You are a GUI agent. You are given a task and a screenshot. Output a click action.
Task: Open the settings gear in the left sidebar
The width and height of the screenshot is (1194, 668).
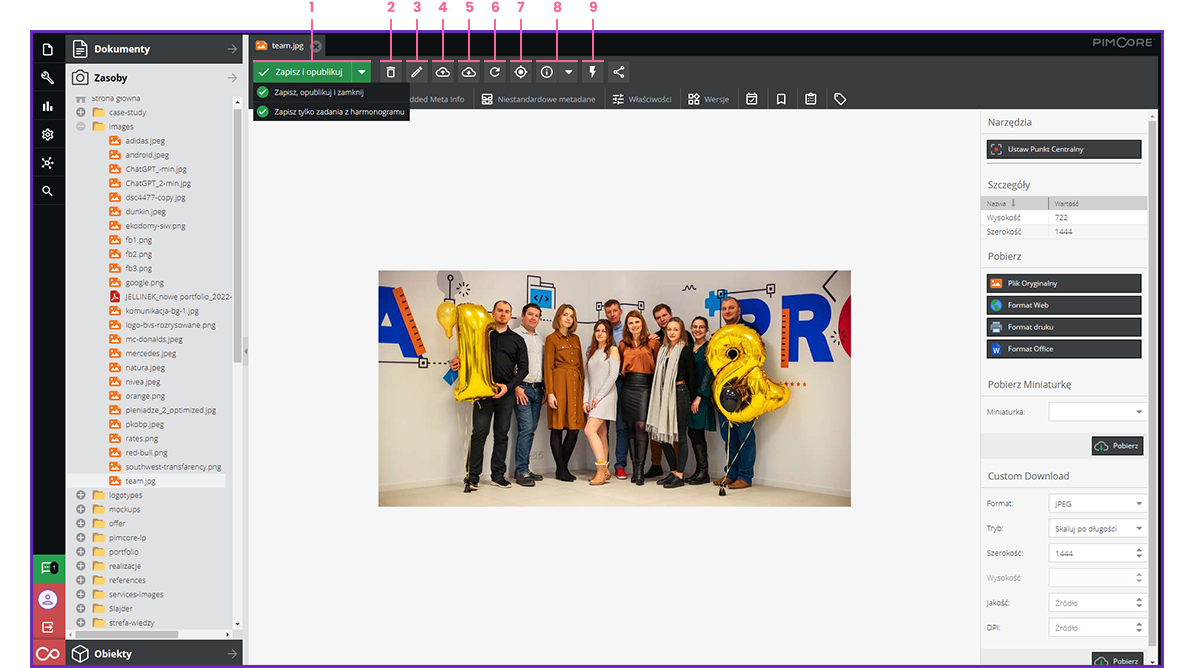[48, 134]
